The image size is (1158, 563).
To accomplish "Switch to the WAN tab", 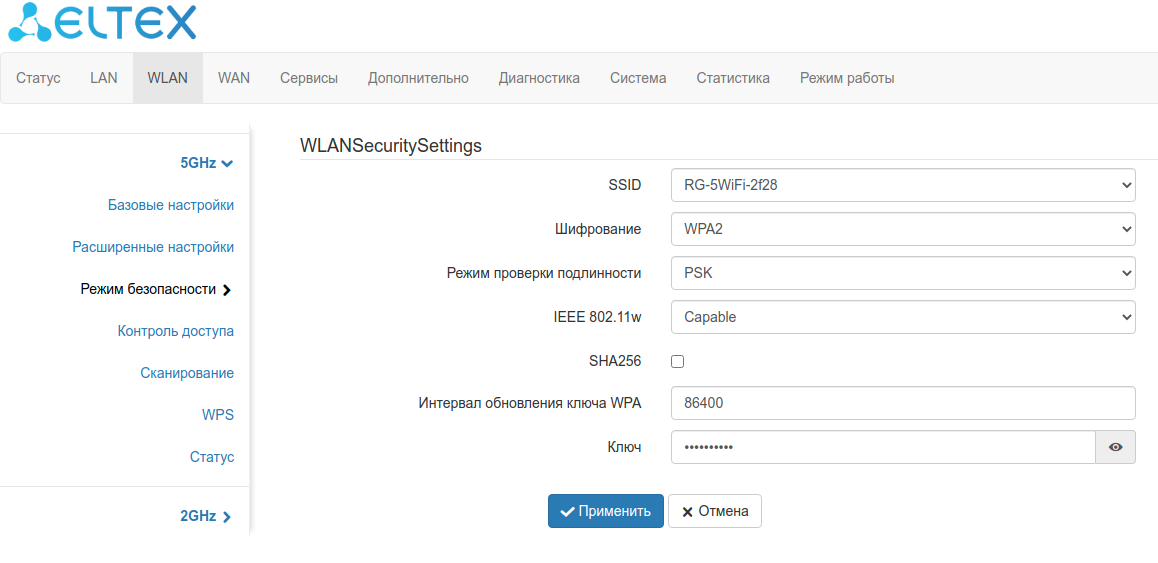I will [234, 78].
